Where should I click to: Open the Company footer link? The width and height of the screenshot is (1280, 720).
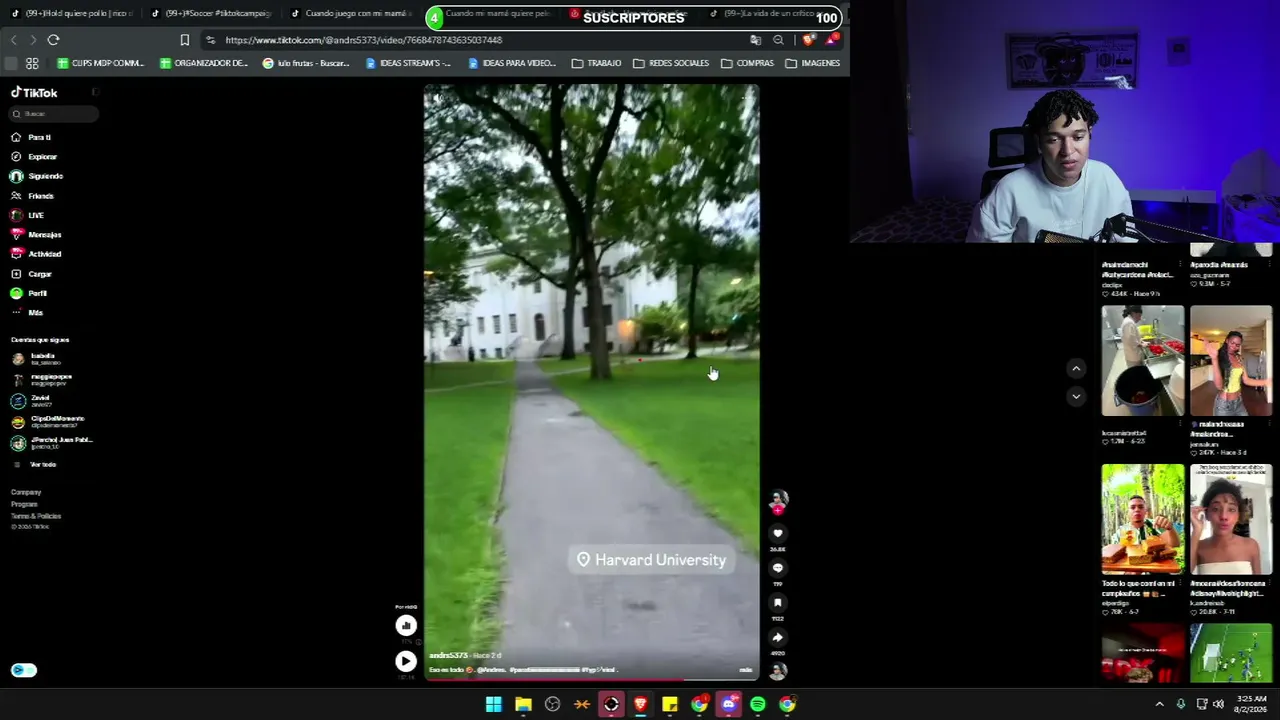click(26, 492)
